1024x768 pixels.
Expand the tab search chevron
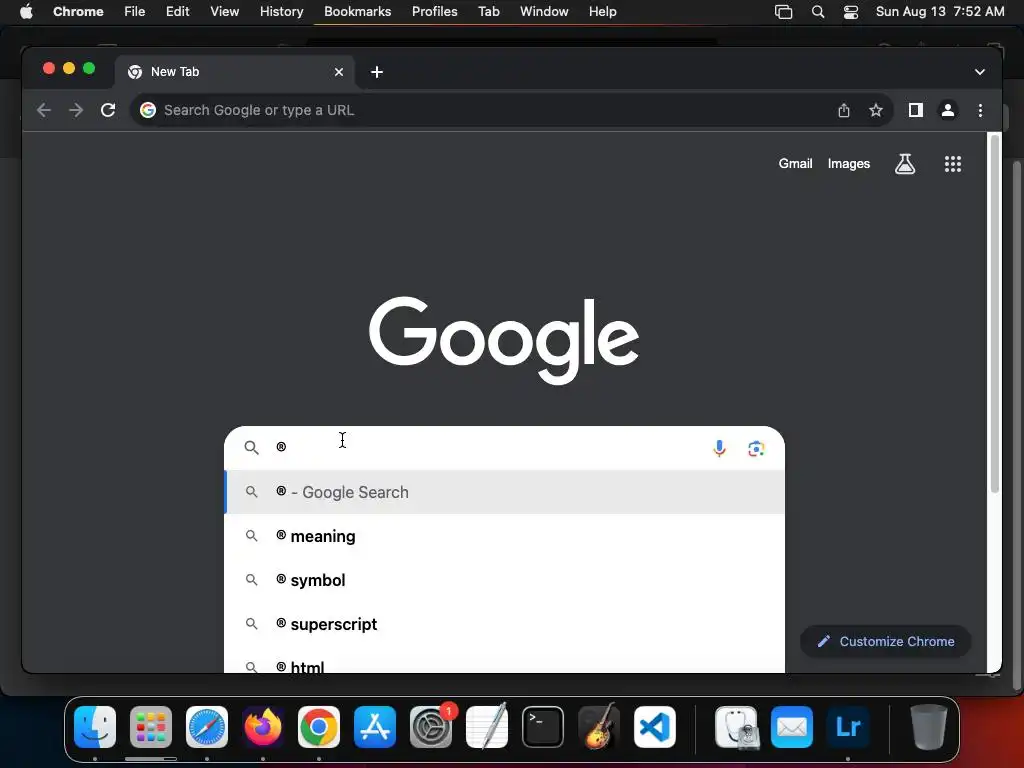click(x=980, y=72)
